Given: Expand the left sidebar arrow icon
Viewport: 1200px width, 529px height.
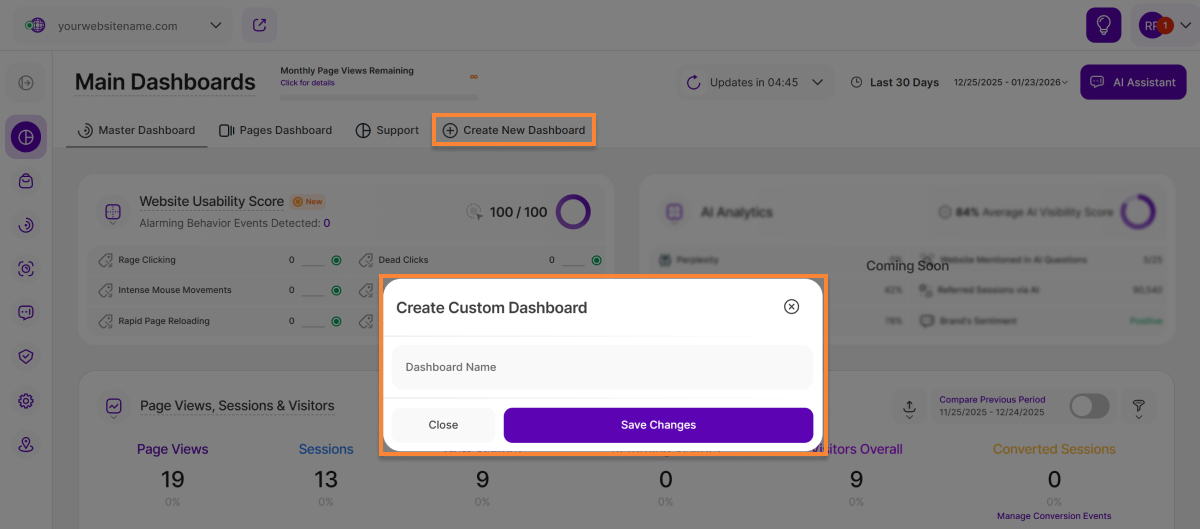Looking at the screenshot, I should (x=26, y=83).
